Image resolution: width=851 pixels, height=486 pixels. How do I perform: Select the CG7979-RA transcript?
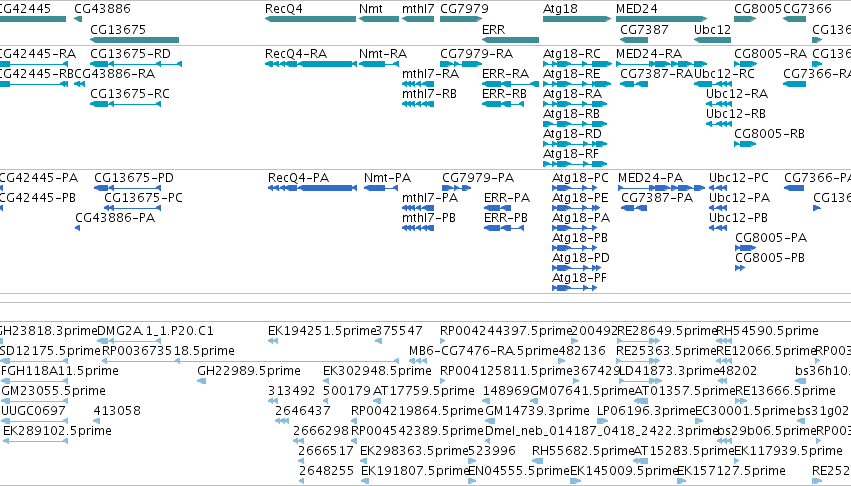[461, 64]
